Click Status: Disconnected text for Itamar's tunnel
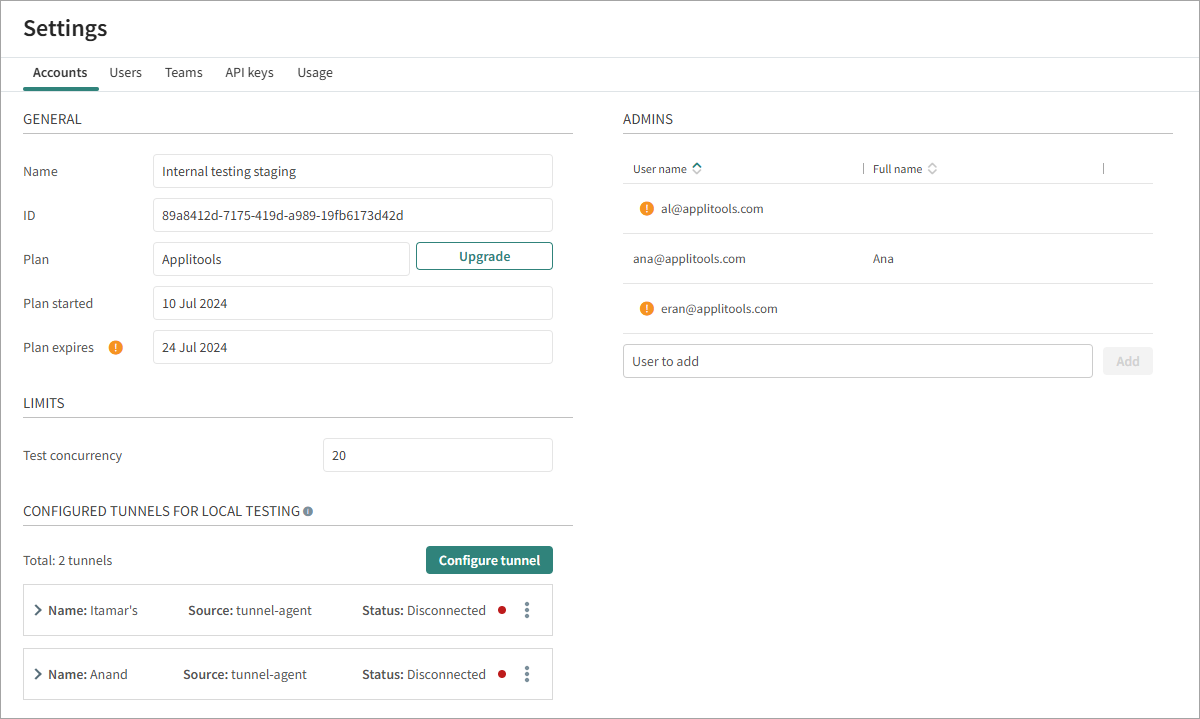 click(424, 610)
